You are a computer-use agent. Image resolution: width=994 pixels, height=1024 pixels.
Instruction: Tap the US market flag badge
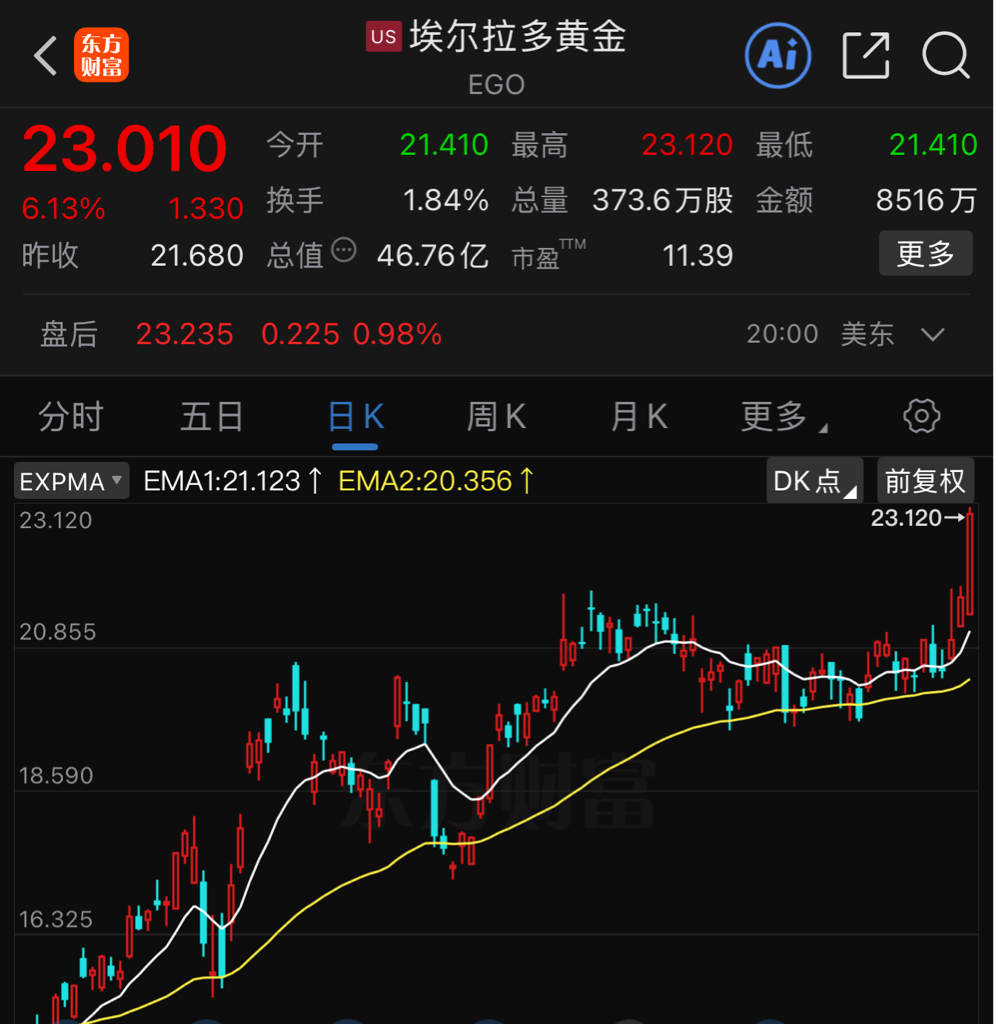tap(383, 36)
